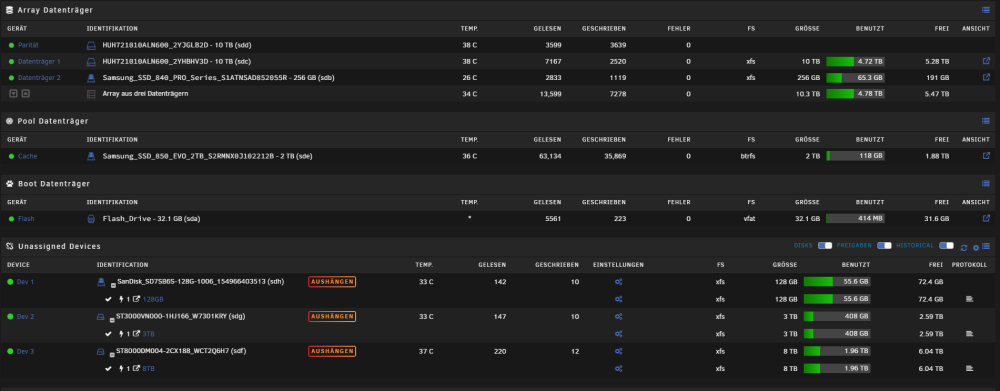The height and width of the screenshot is (391, 1000).
Task: Open the list view icon in Pool Datenträger header
Action: tap(986, 121)
